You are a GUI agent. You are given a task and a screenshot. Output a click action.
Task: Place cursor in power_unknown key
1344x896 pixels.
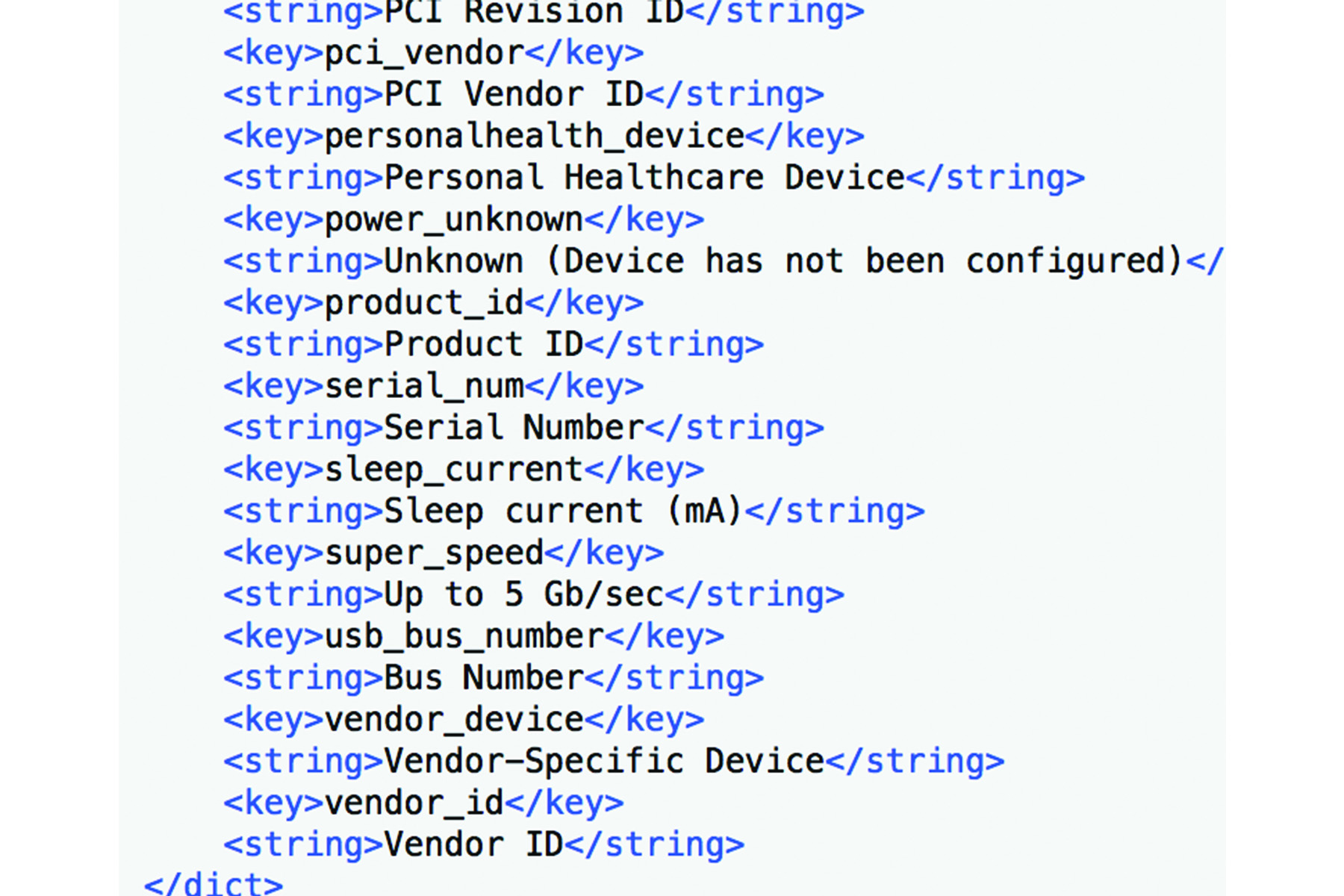[x=453, y=220]
